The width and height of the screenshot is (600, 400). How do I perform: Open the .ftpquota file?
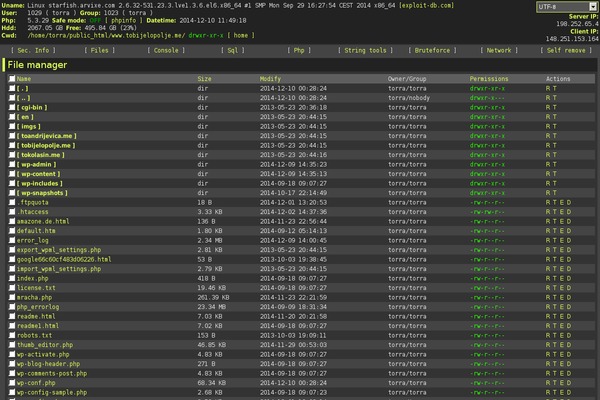[33, 202]
